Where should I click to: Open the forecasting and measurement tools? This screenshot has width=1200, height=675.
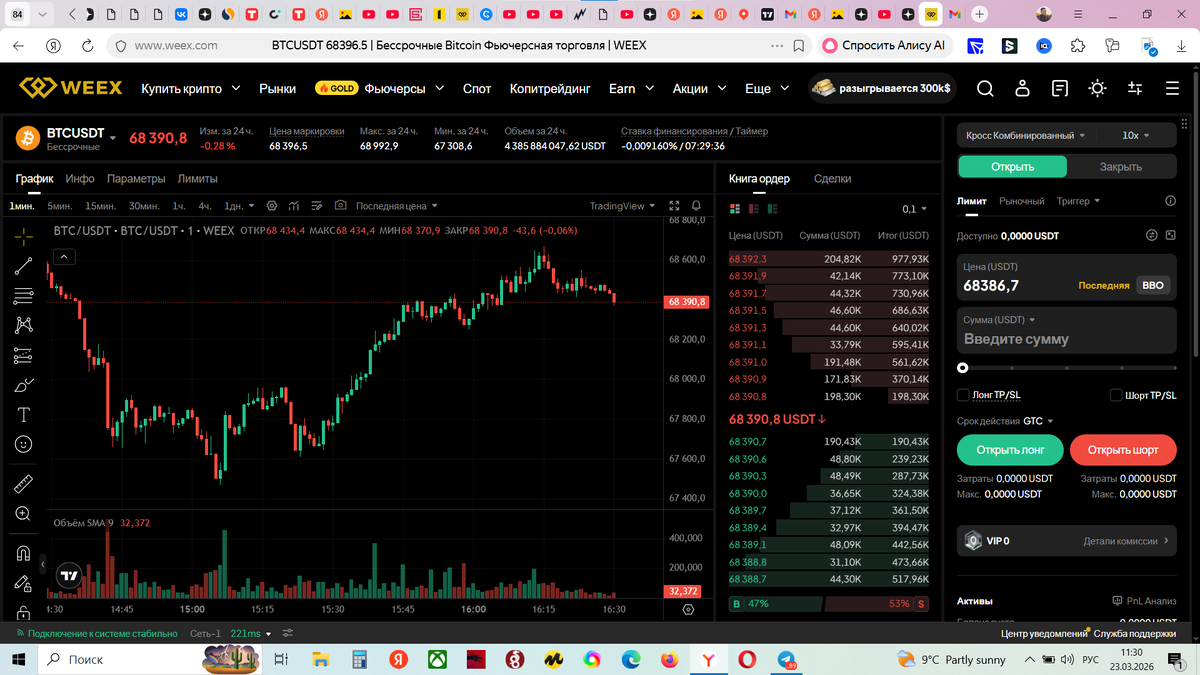pos(24,355)
